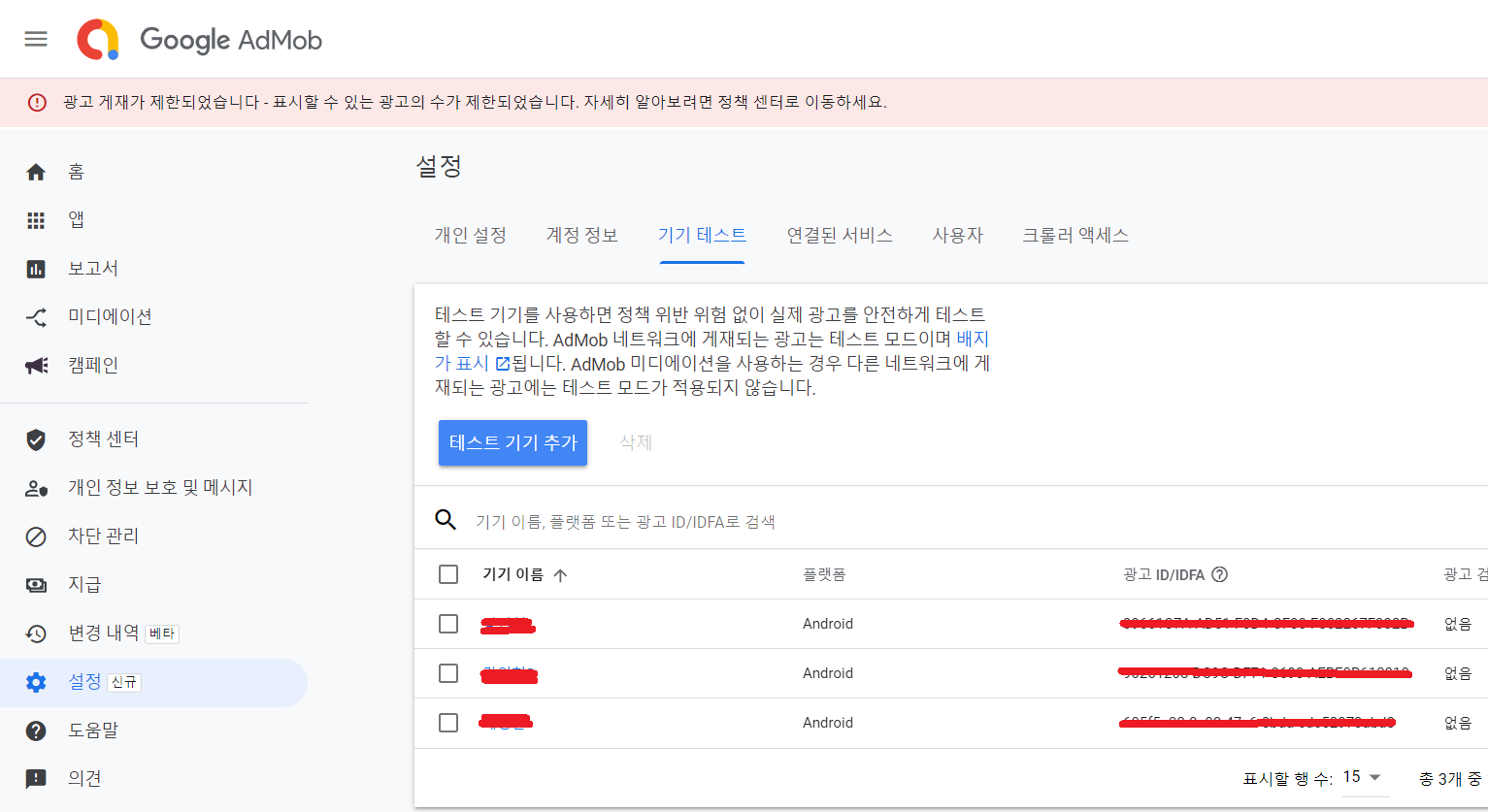Check the third Android device row

pos(448,723)
